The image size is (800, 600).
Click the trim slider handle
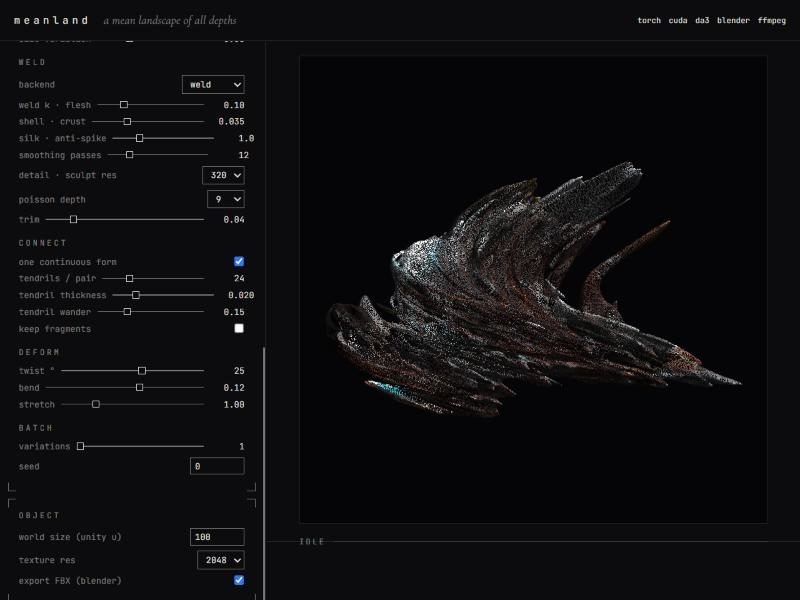[73, 219]
